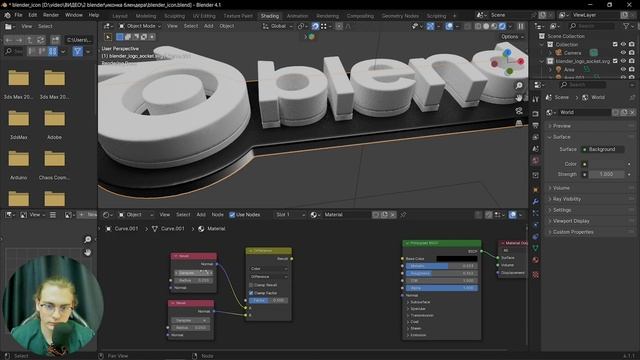Image resolution: width=640 pixels, height=360 pixels.
Task: Open the node editor Node menu
Action: pyautogui.click(x=217, y=215)
